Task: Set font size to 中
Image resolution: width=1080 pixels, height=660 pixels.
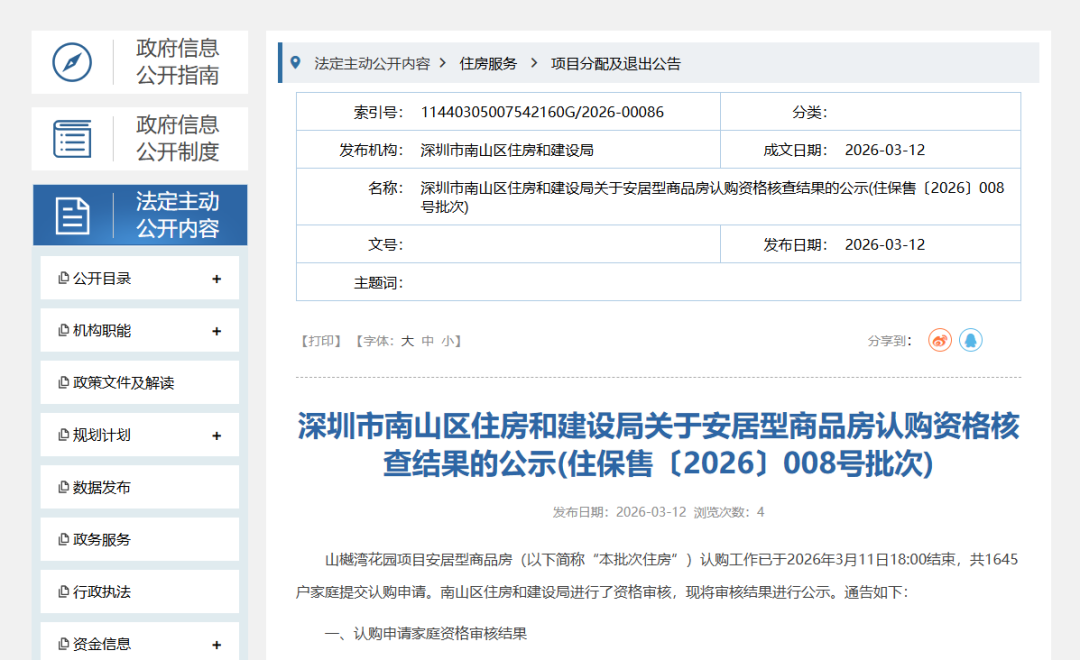Action: 428,341
